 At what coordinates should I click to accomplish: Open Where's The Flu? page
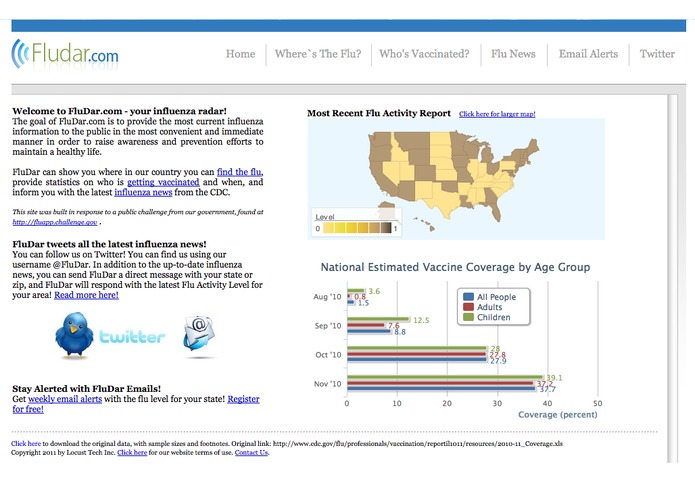318,54
